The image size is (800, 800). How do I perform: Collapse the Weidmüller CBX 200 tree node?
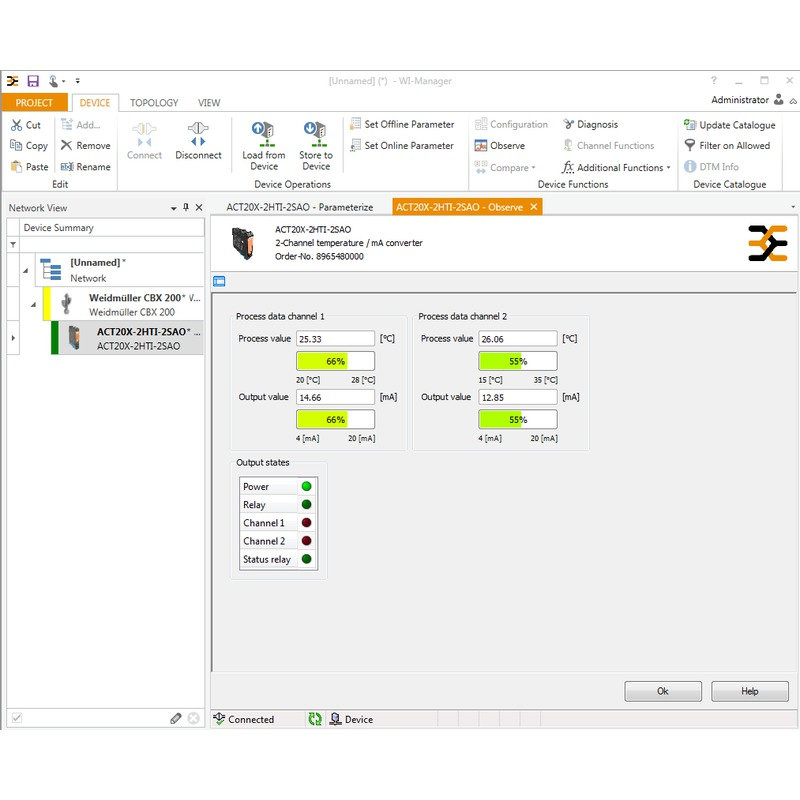pos(33,305)
